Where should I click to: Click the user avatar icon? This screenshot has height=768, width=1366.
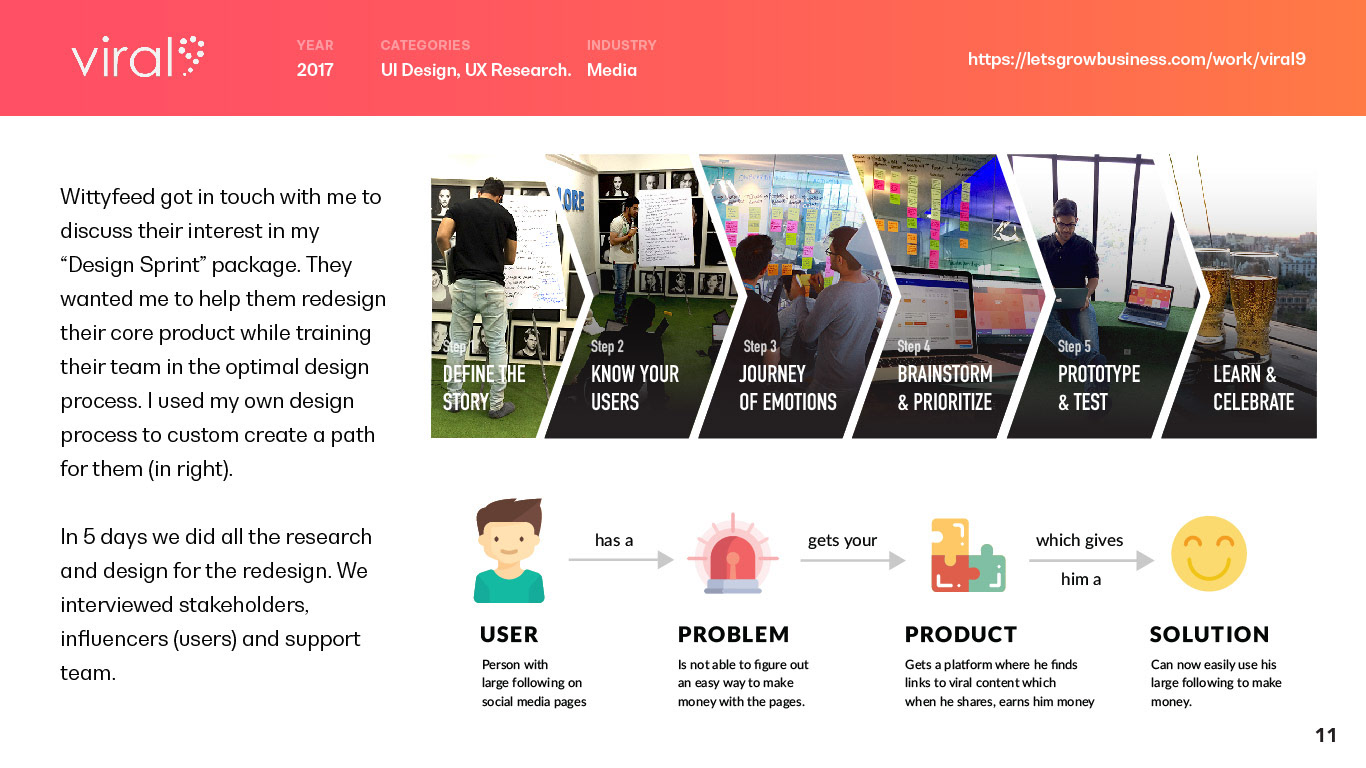(509, 551)
